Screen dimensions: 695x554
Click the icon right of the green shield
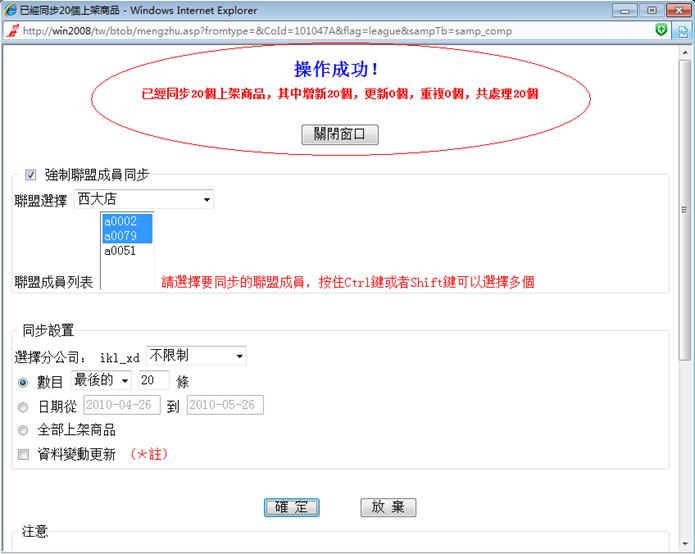[682, 31]
